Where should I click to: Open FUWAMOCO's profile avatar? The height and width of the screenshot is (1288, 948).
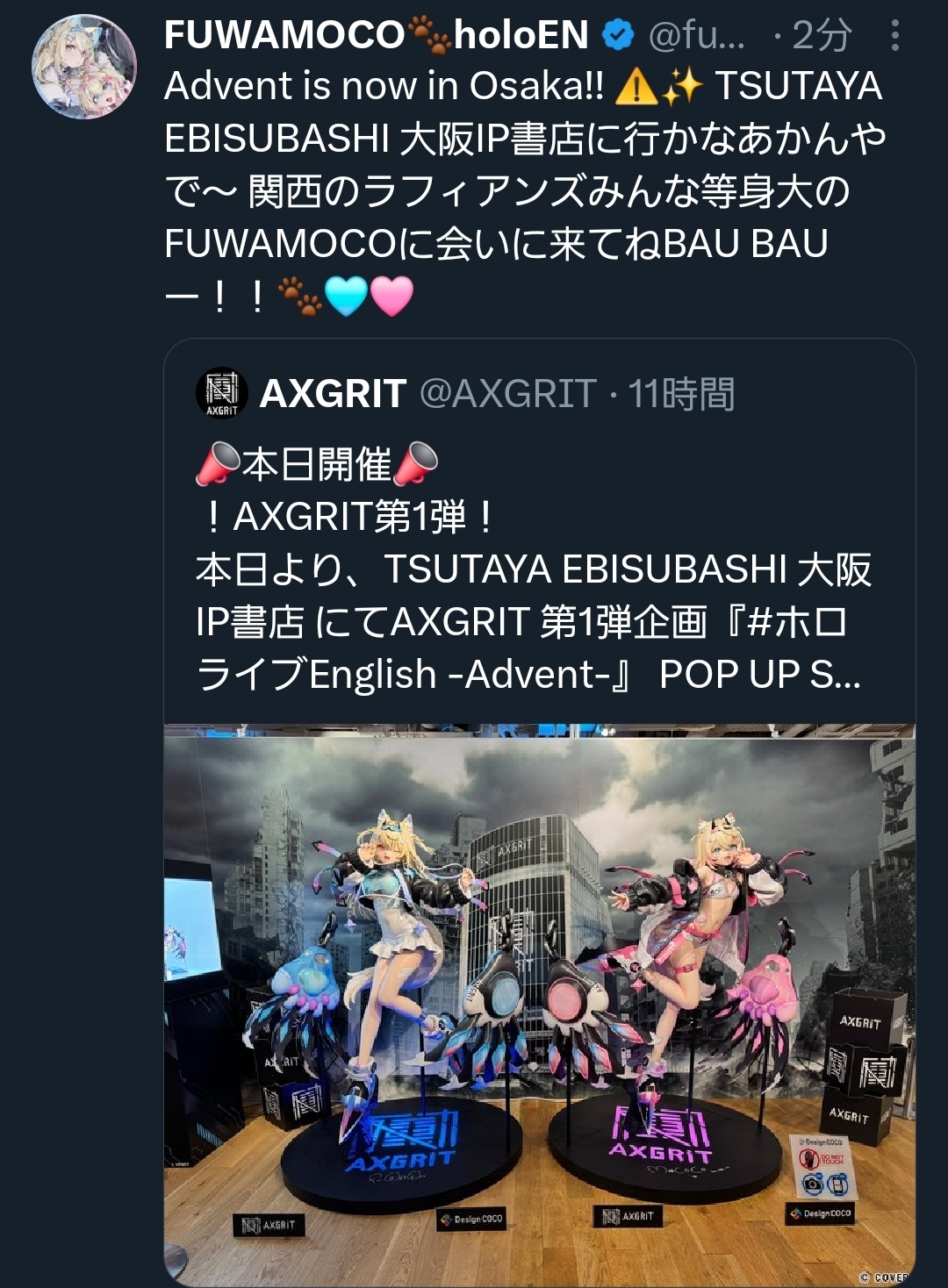pyautogui.click(x=84, y=67)
